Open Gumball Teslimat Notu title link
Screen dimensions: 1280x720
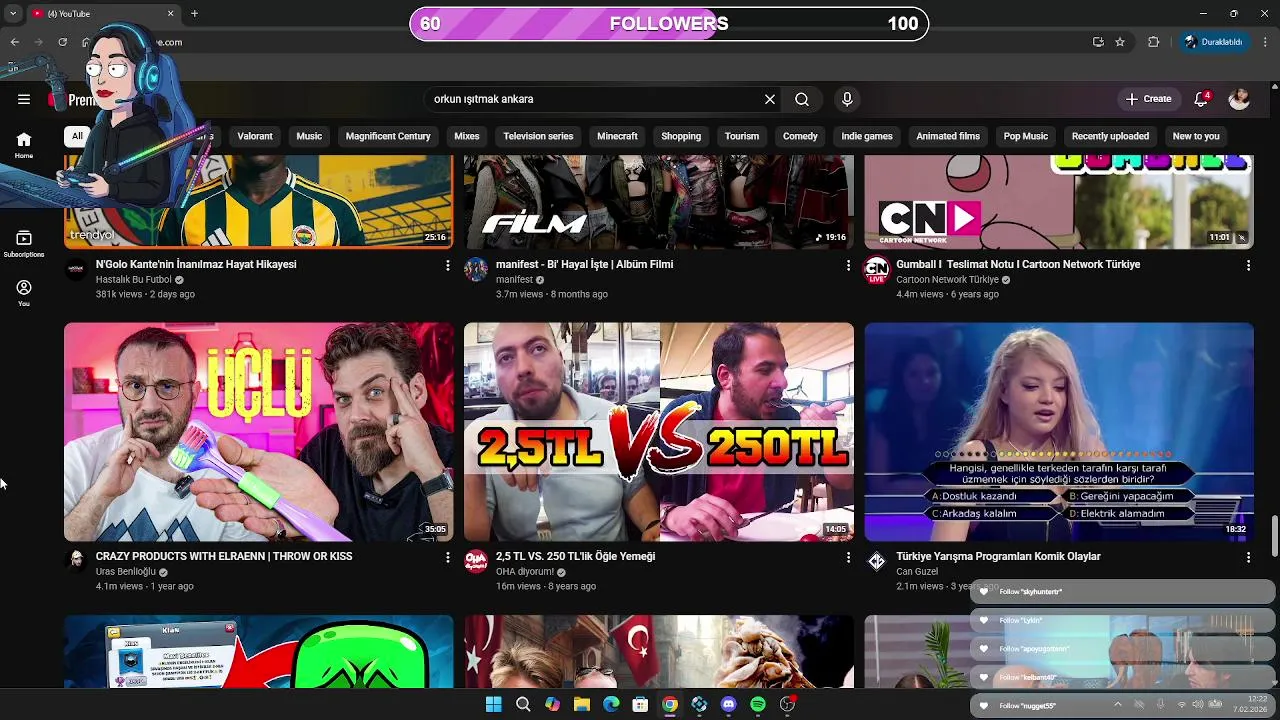click(1018, 264)
